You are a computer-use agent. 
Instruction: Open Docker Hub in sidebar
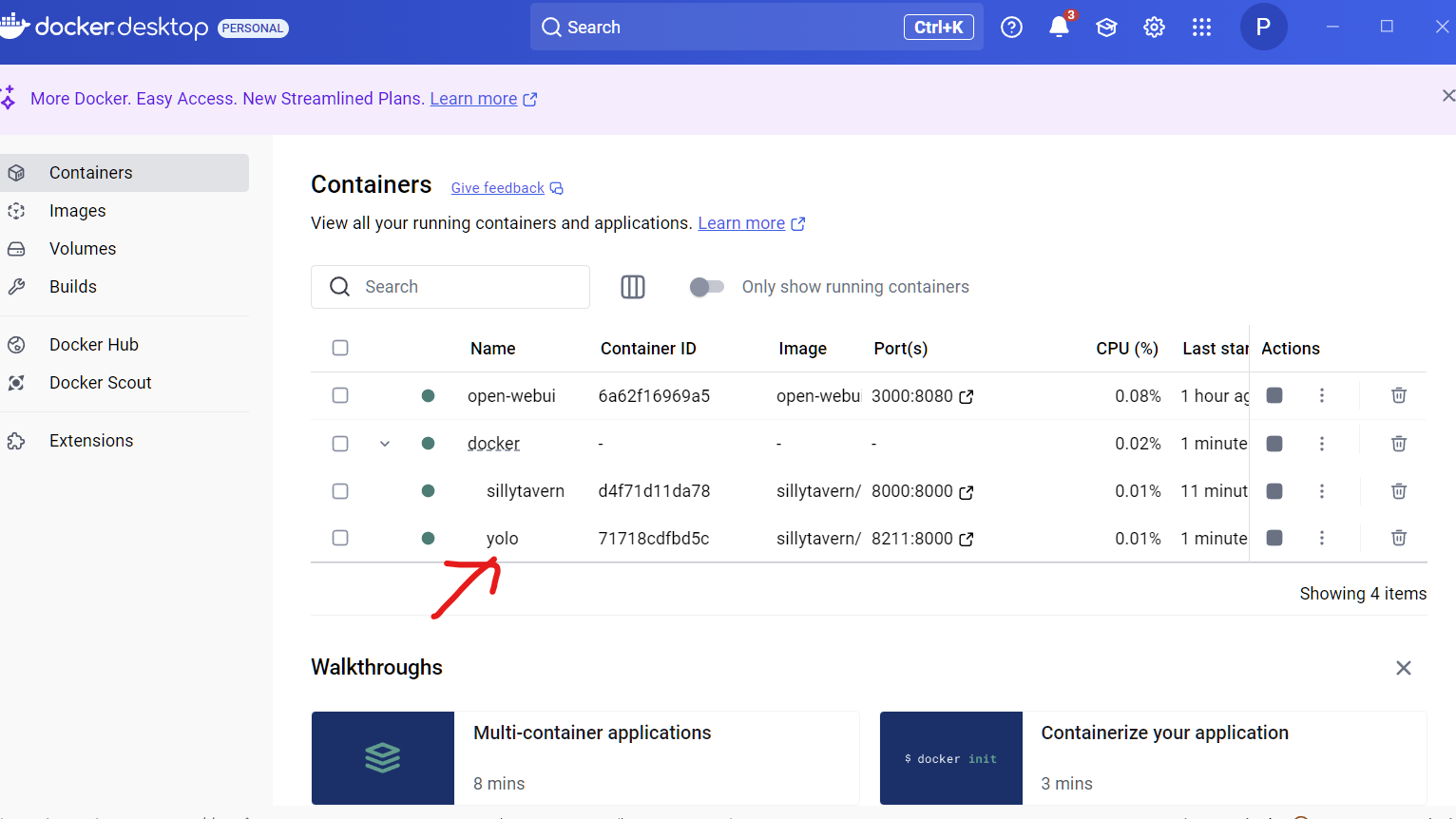click(125, 345)
